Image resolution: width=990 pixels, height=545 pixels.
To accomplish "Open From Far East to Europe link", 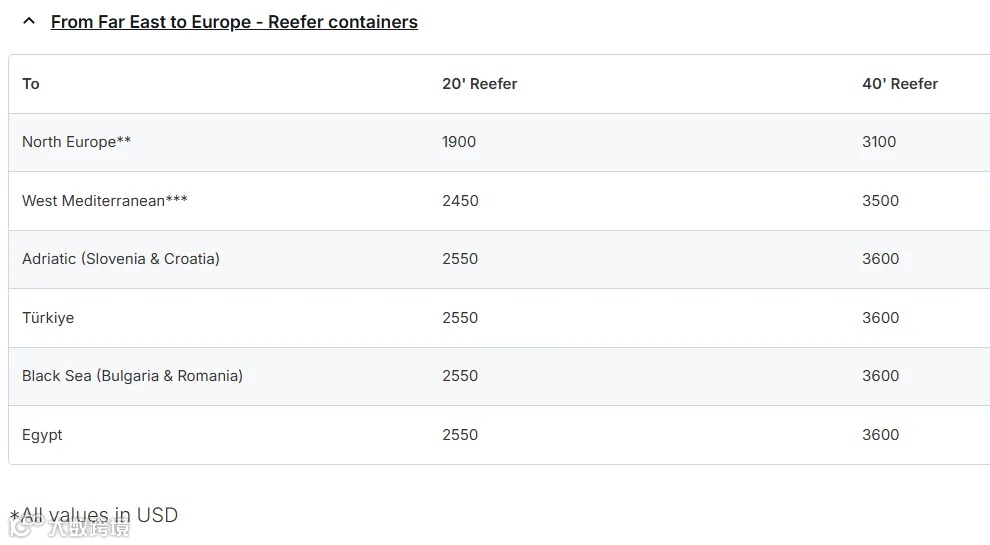I will click(234, 21).
